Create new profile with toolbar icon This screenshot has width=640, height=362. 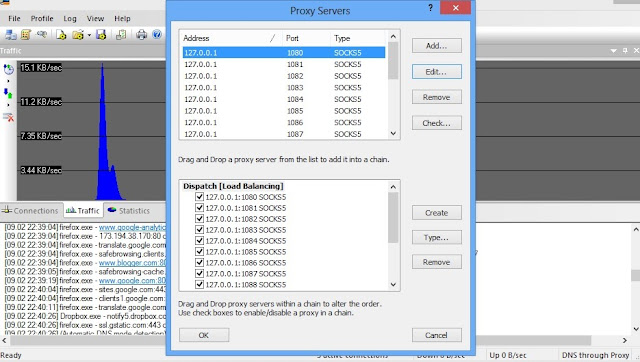tap(61, 35)
